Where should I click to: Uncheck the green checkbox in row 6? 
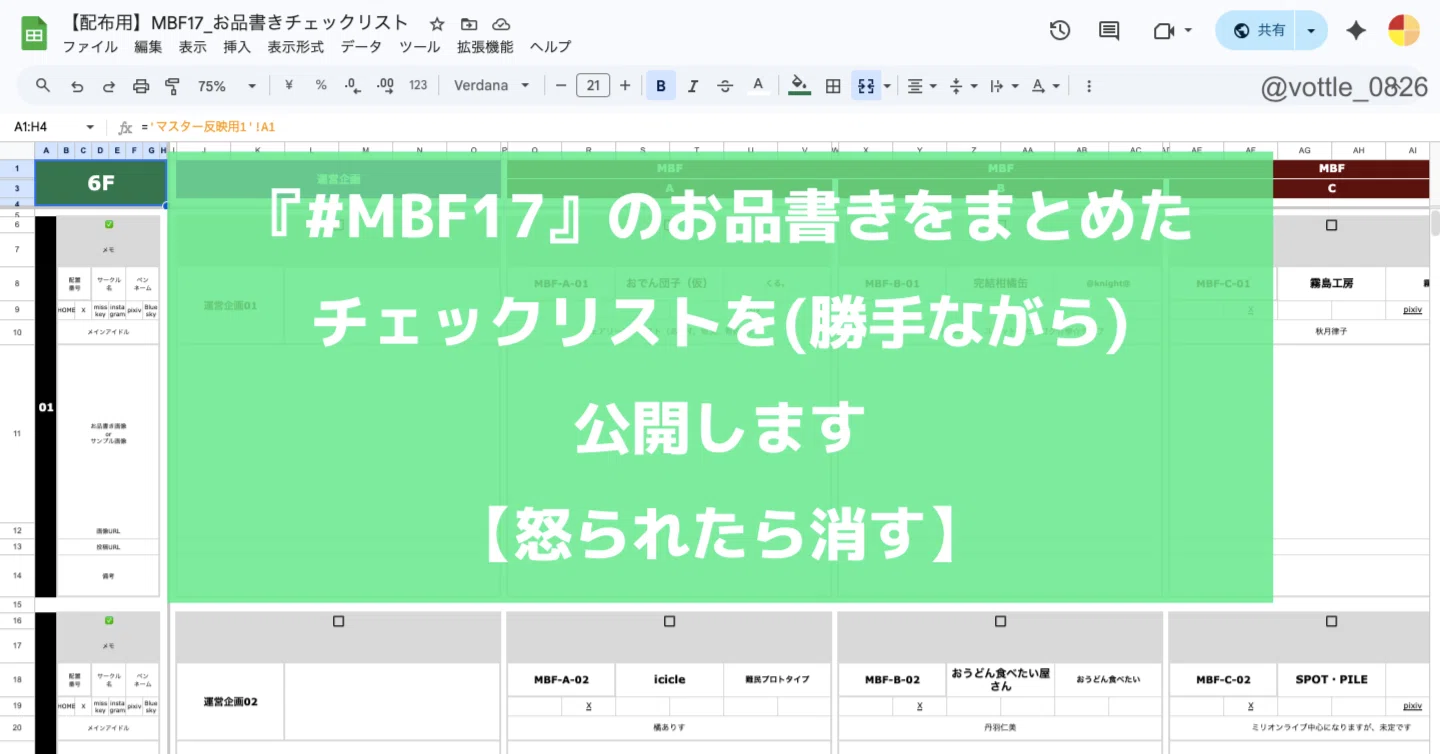pos(108,225)
